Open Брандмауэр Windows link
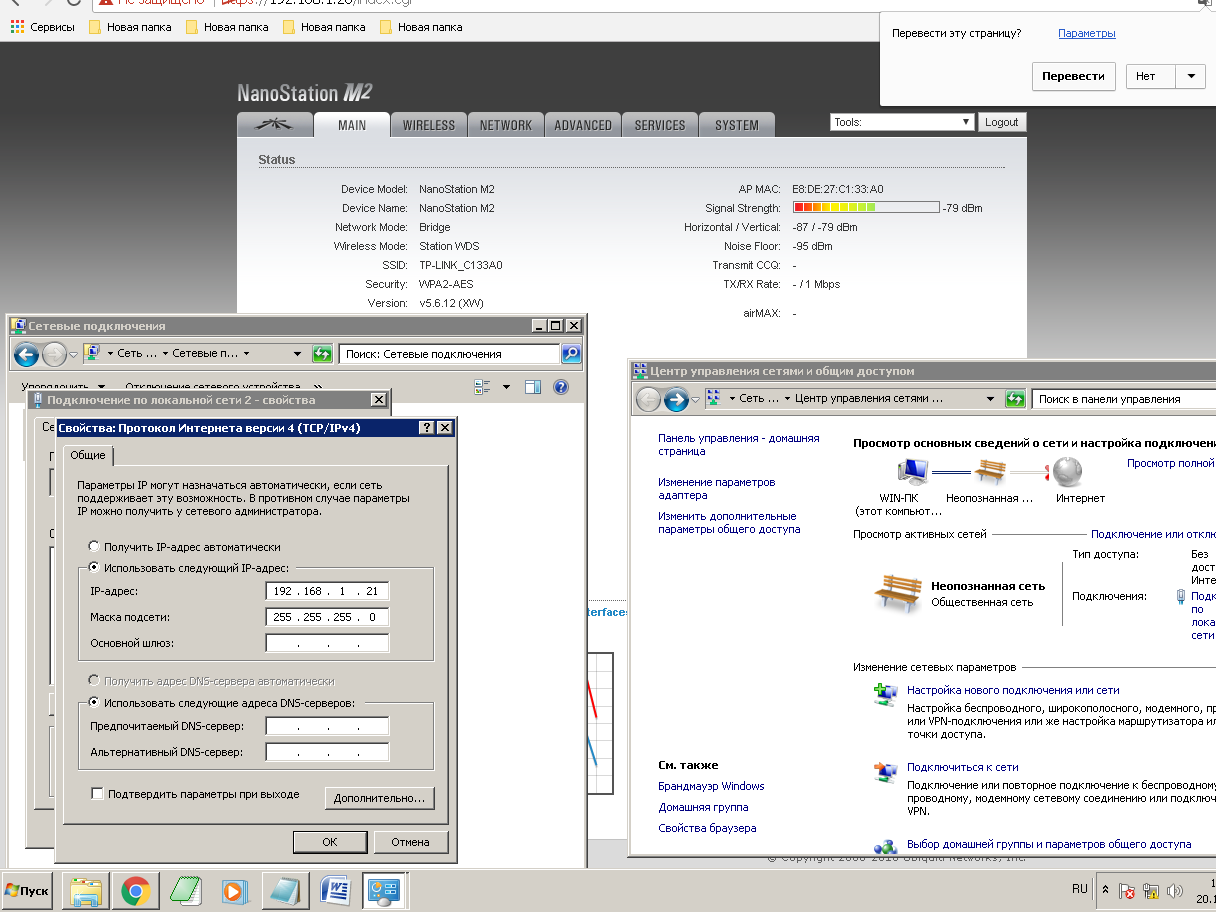Screen dimensions: 1216x912 [711, 786]
